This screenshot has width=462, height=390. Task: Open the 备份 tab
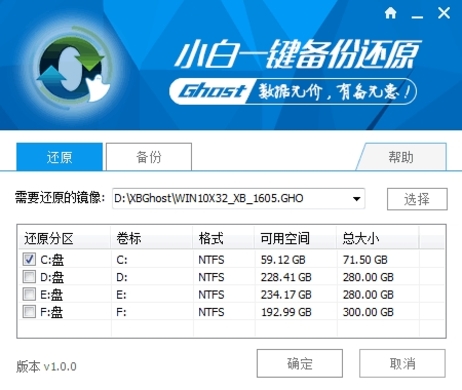click(149, 157)
